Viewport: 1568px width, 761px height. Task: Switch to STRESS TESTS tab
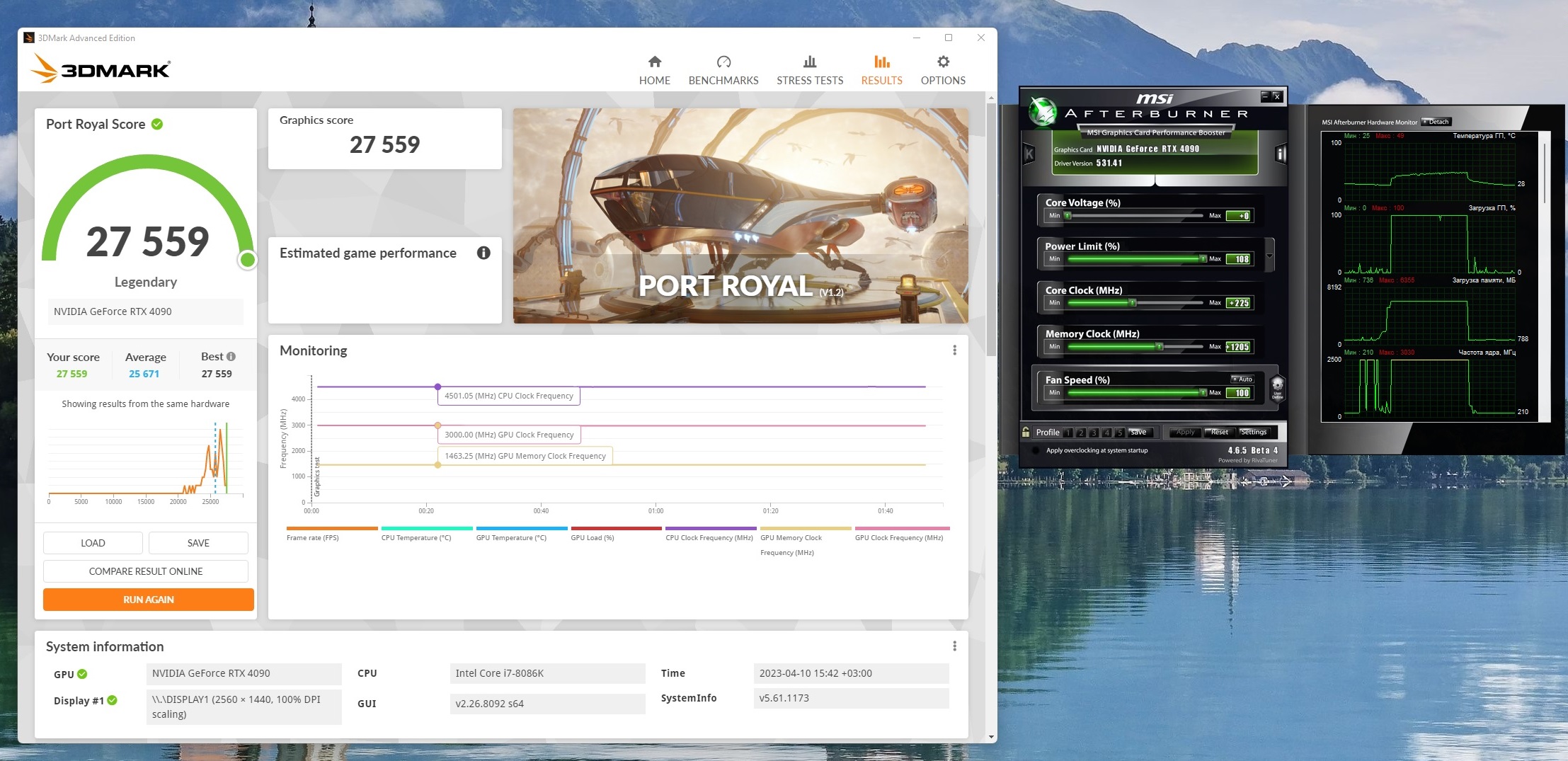click(810, 71)
